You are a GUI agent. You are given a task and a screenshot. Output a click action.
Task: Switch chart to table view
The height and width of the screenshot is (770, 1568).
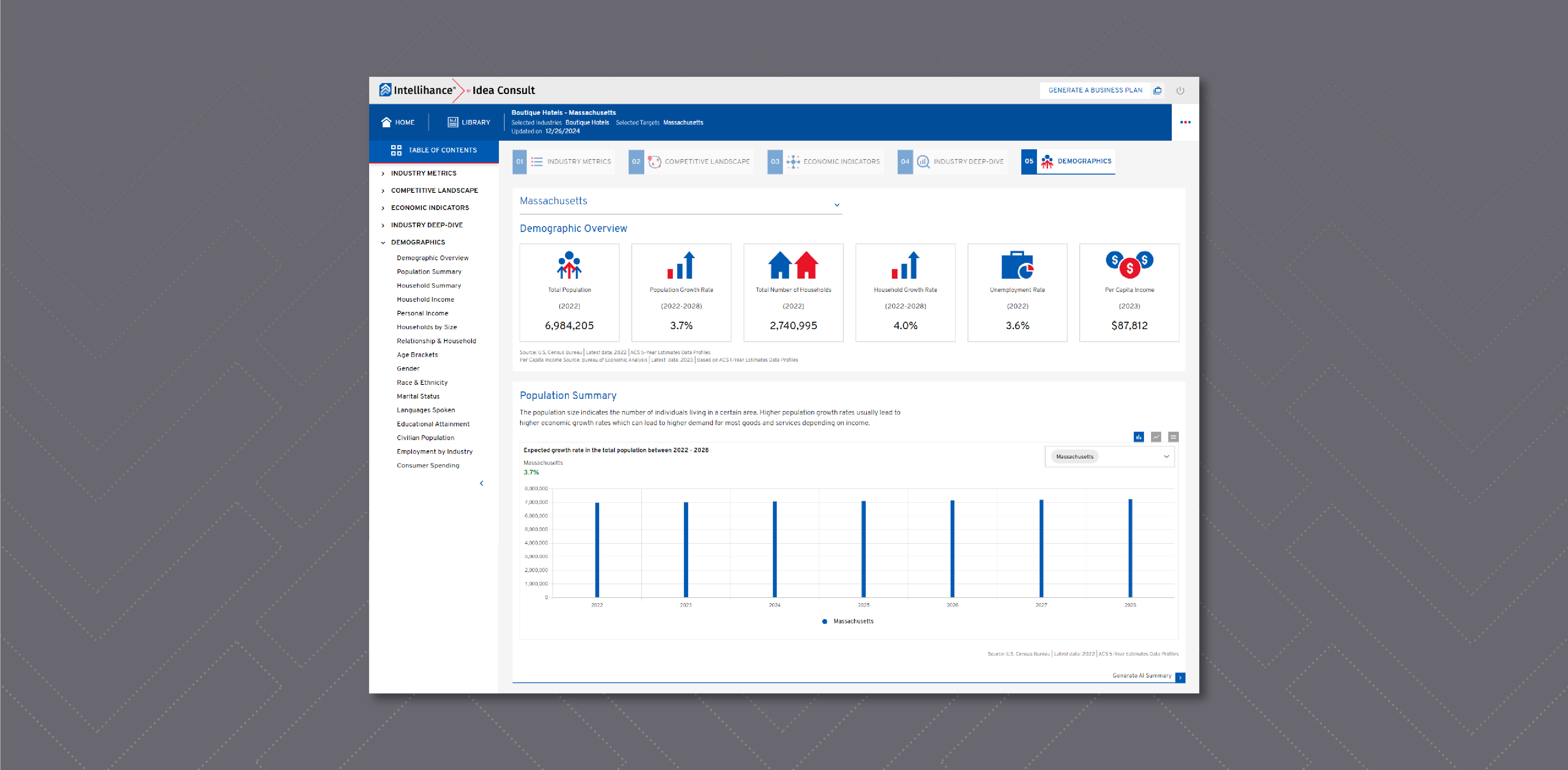click(x=1174, y=437)
